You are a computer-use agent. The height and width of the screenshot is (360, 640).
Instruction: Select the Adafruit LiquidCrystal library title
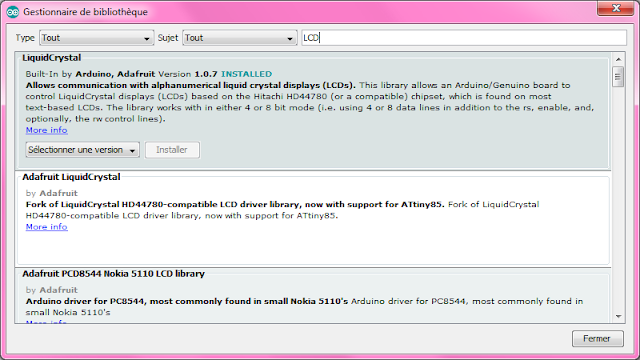coord(71,177)
